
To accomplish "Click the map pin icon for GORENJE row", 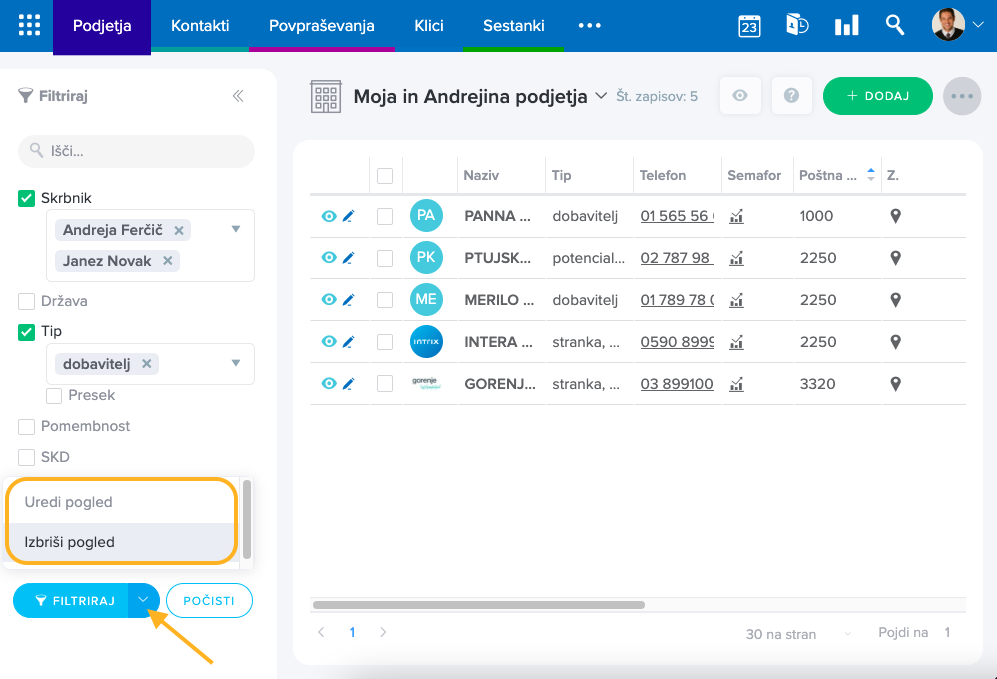I will (x=896, y=384).
